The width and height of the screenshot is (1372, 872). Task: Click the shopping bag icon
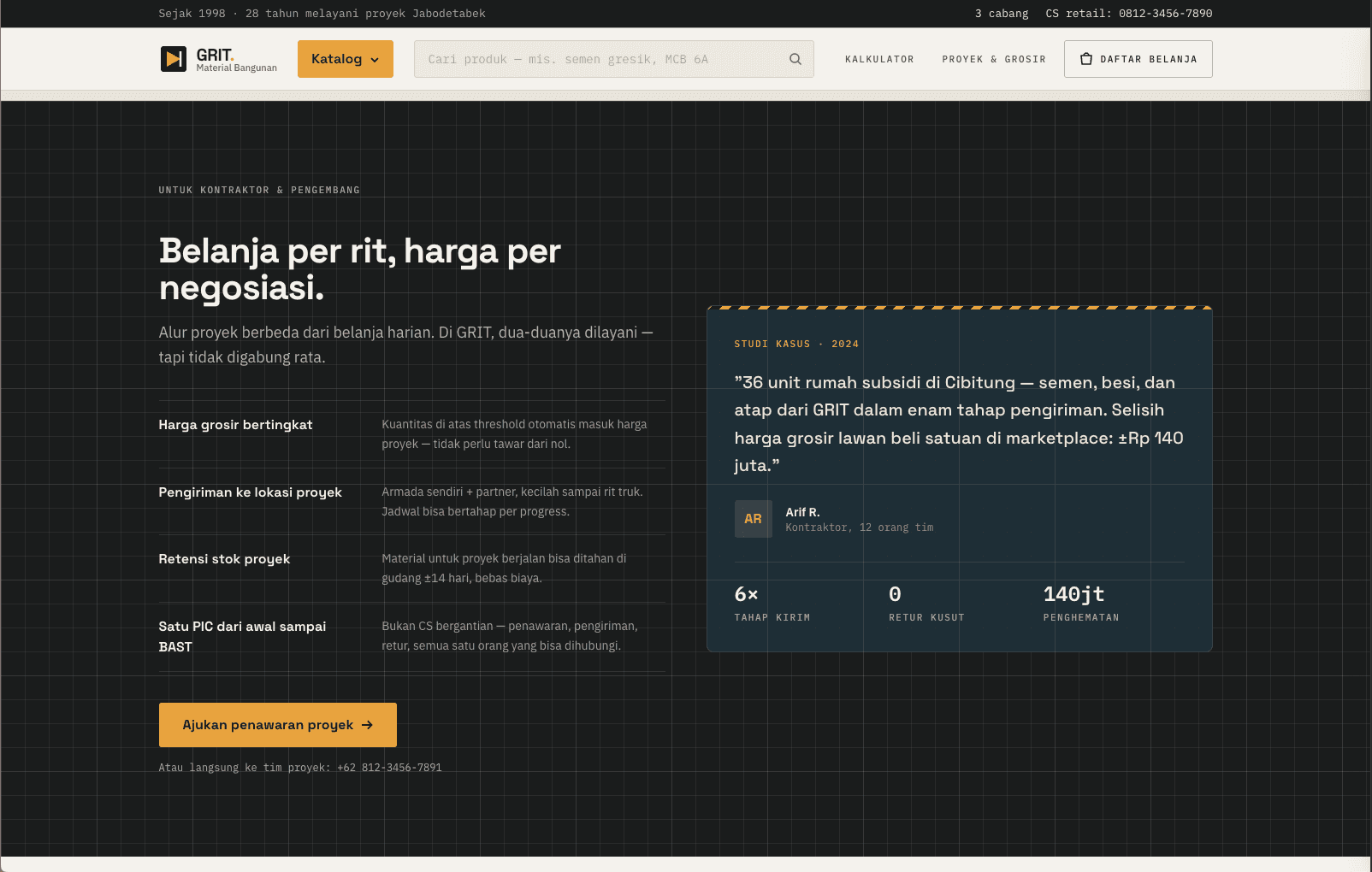click(x=1086, y=59)
